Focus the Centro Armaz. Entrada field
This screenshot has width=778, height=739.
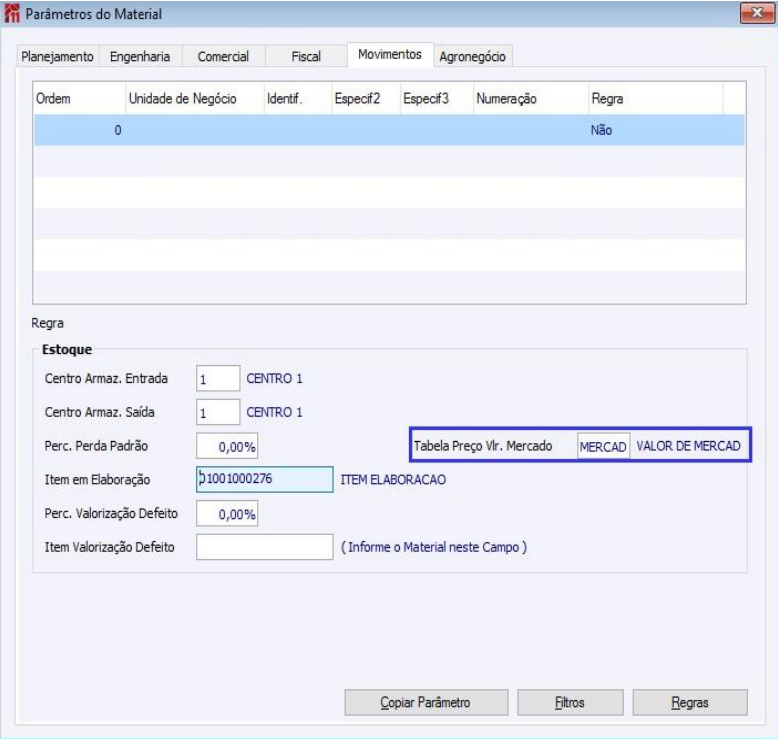tap(218, 378)
